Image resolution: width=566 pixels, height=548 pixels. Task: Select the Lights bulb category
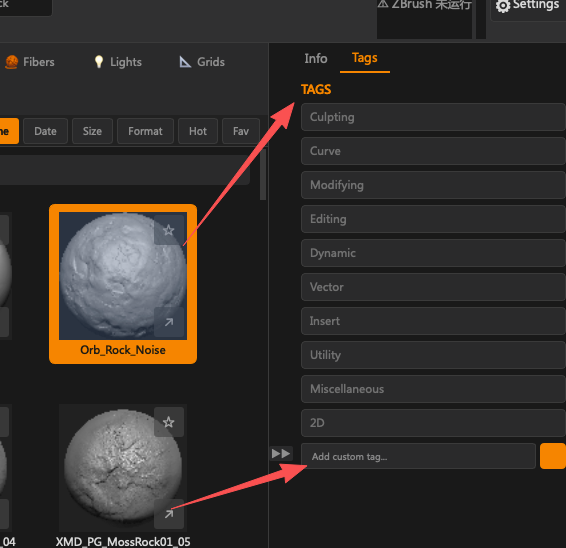99,62
